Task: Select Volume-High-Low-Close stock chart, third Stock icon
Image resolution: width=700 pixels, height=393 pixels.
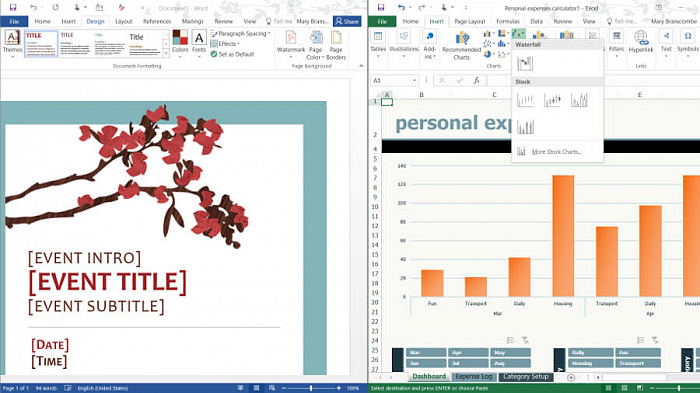Action: click(579, 100)
